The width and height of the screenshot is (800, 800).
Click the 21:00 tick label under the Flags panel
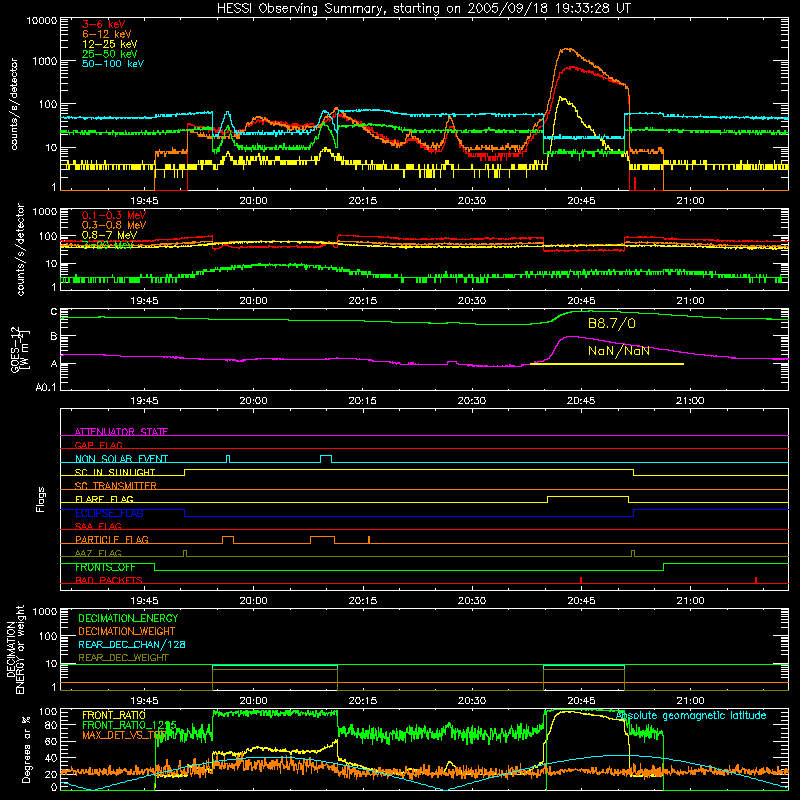[x=690, y=601]
